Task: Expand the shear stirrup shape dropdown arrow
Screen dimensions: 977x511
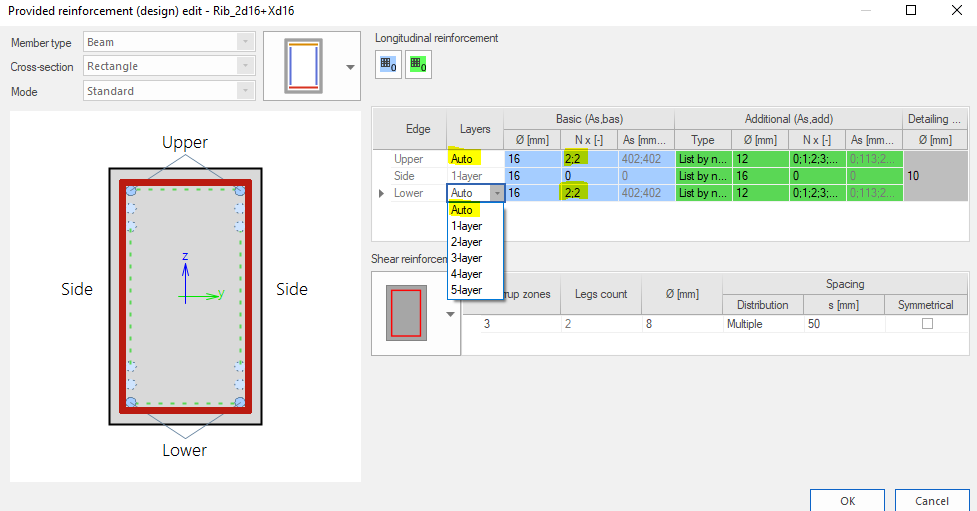Action: (x=450, y=313)
